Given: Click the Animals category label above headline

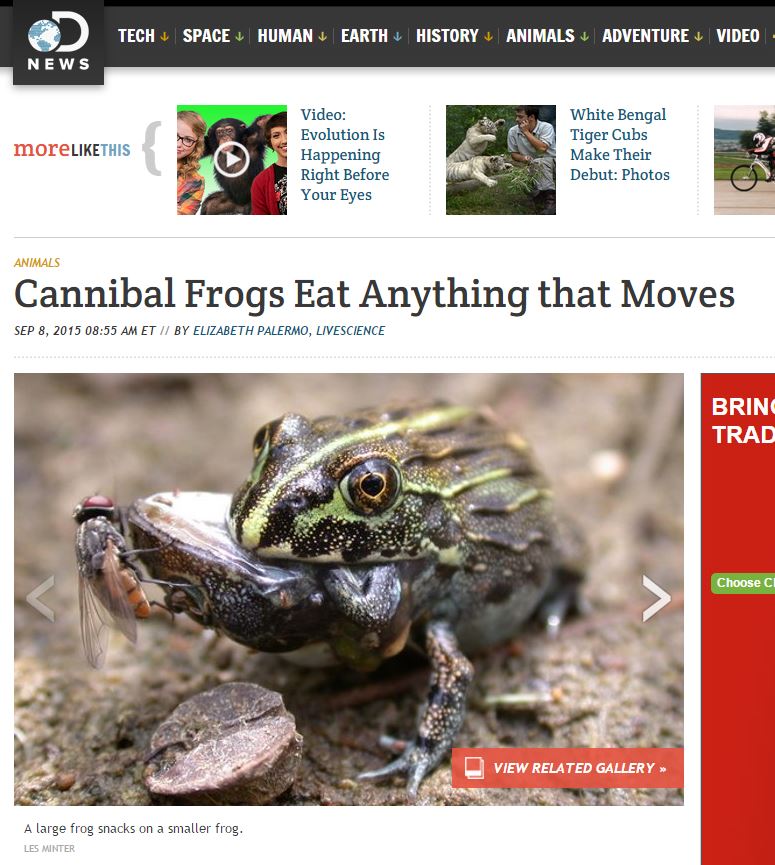Looking at the screenshot, I should 37,263.
